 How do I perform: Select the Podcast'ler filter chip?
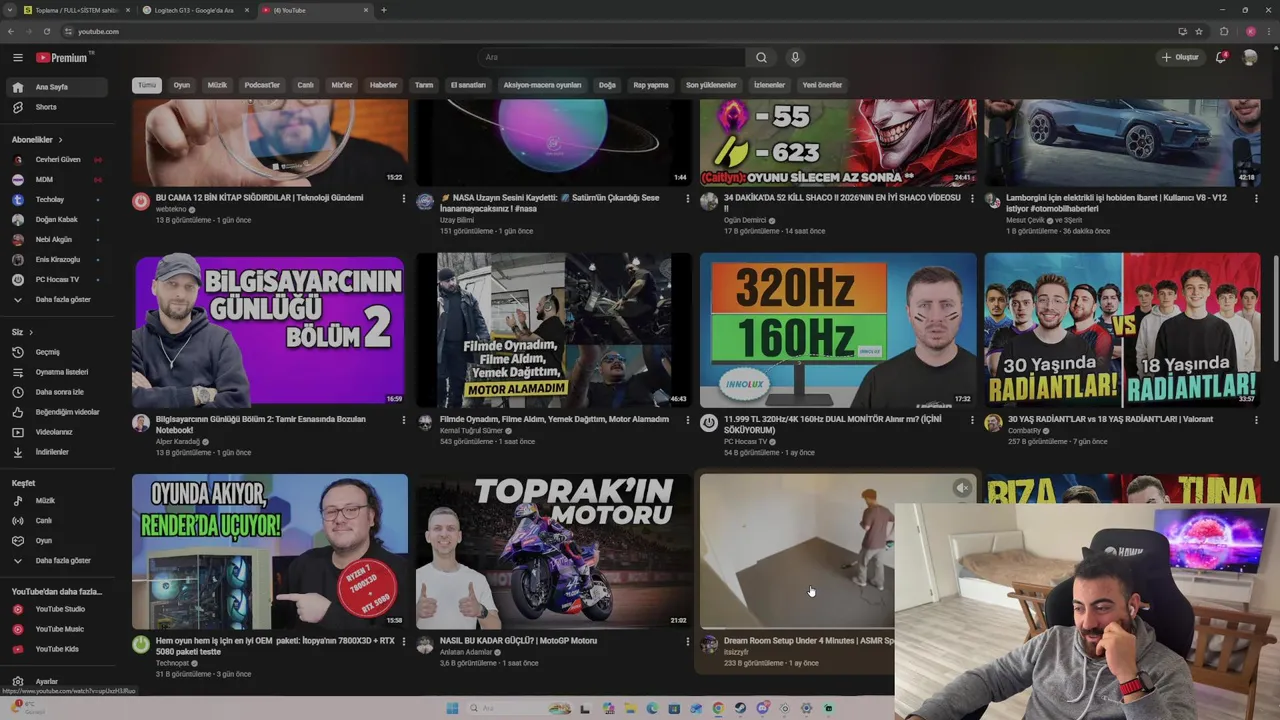(262, 85)
